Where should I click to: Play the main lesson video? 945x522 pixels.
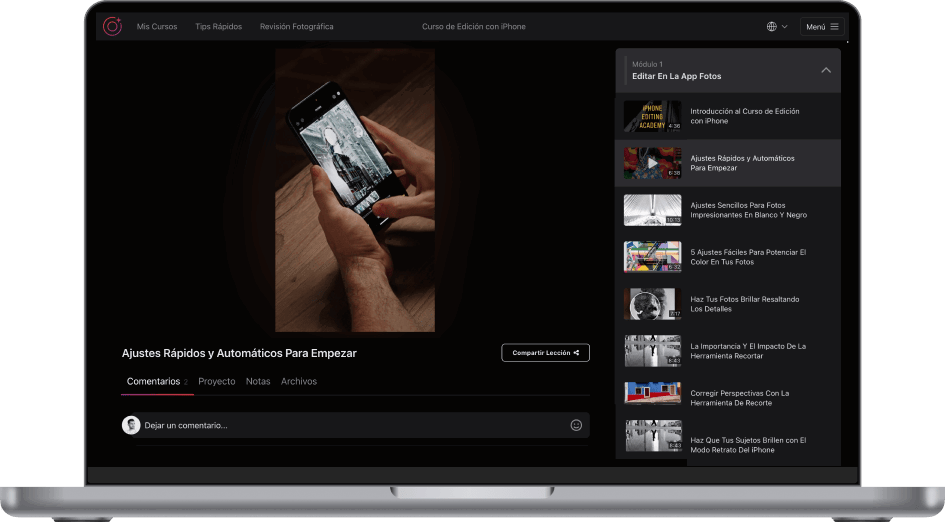point(355,190)
